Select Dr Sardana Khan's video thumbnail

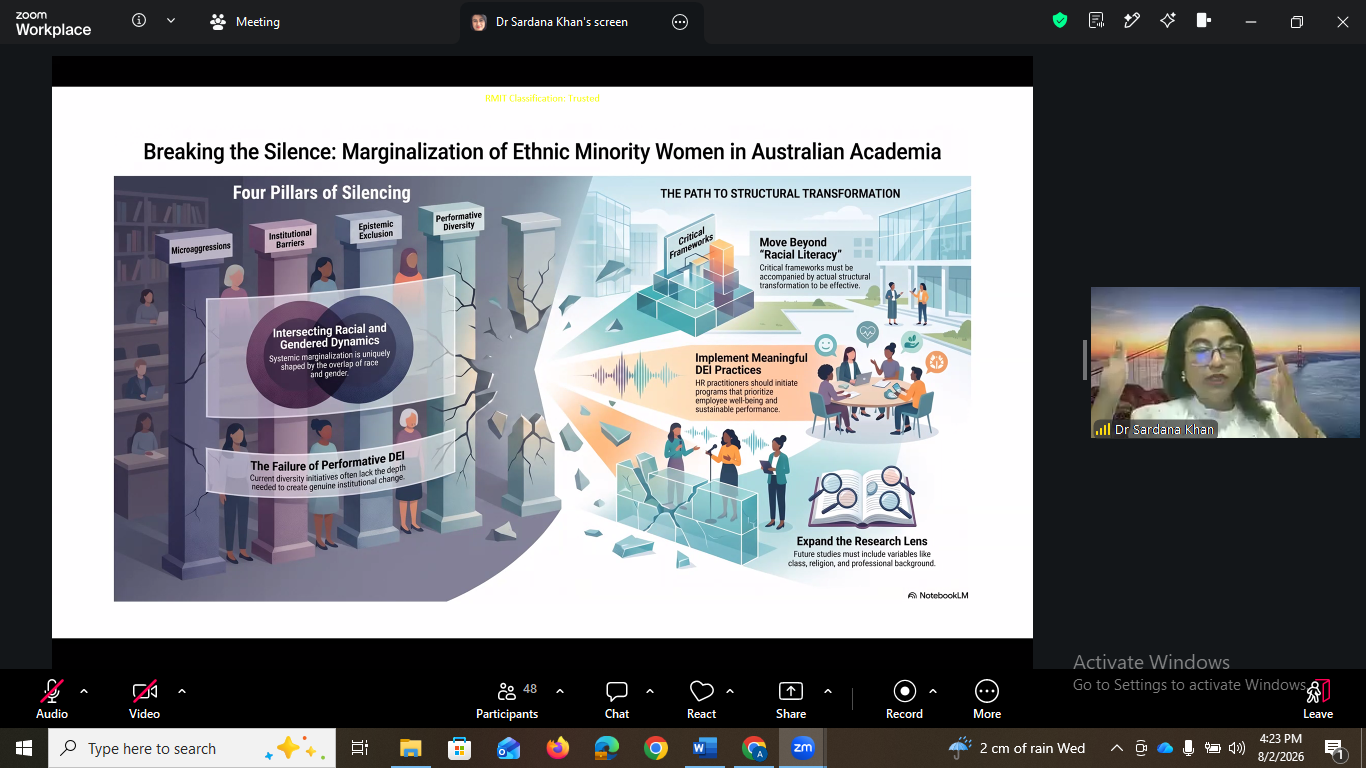tap(1225, 363)
